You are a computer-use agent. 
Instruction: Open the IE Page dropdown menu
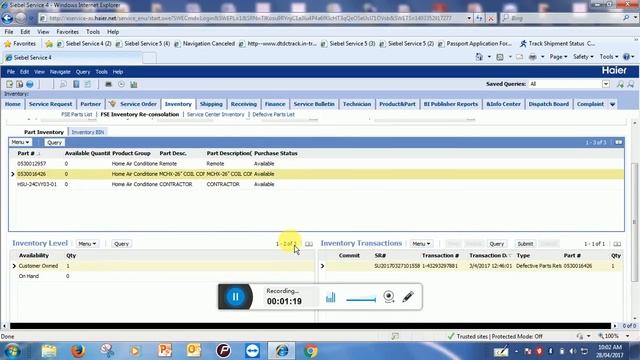tap(558, 57)
